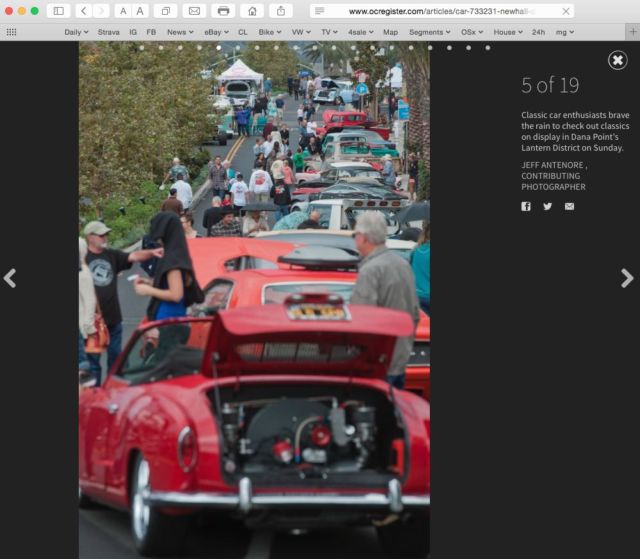This screenshot has height=559, width=640.
Task: Toggle the Safari sidebar
Action: 58,11
